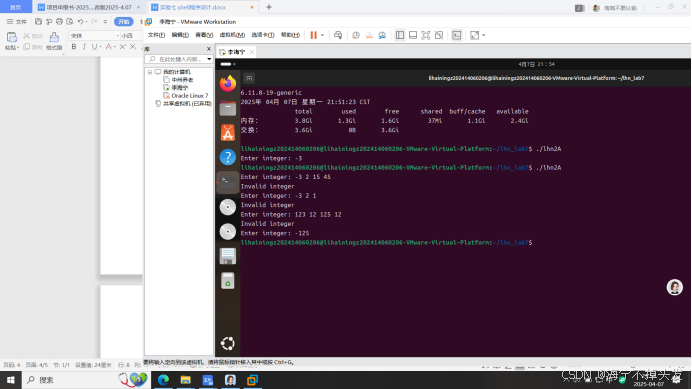This screenshot has width=692, height=389.
Task: Click the Print Preview icon in WPS
Action: 70,21
